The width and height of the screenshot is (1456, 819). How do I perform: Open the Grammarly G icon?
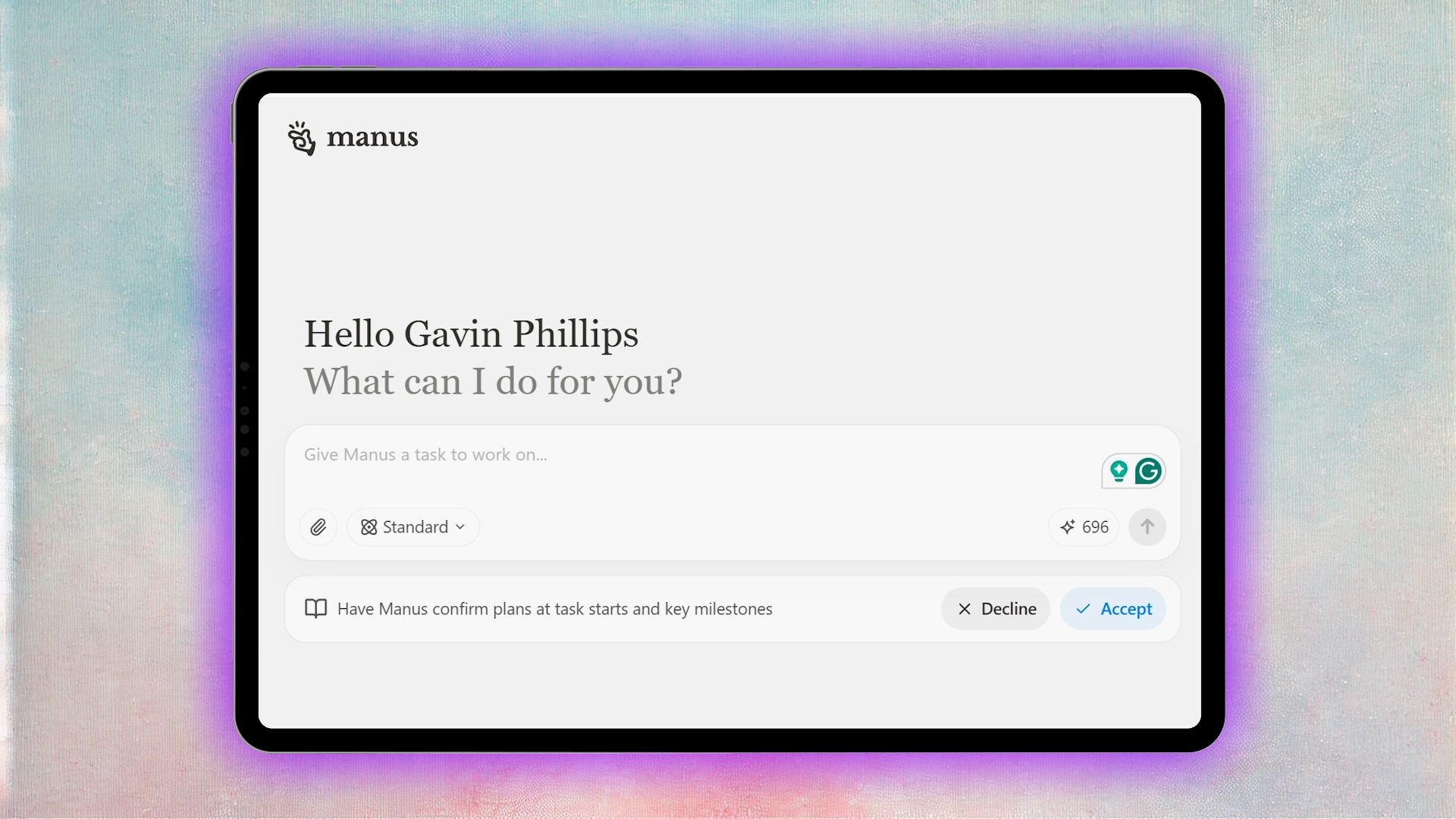(x=1149, y=471)
